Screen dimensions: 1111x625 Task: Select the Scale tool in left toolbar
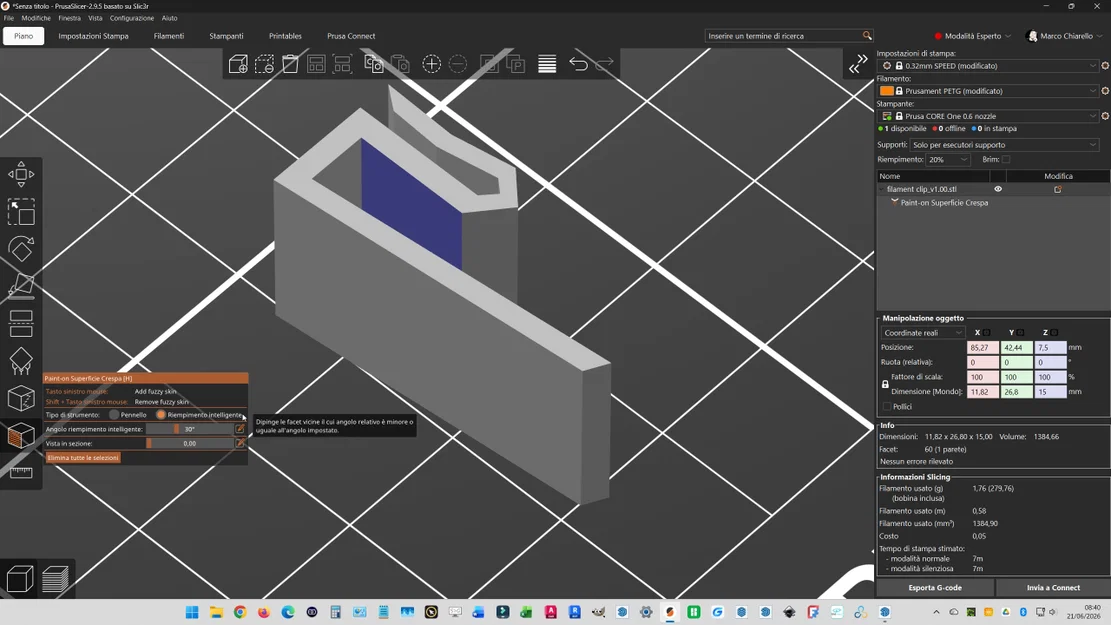(21, 211)
